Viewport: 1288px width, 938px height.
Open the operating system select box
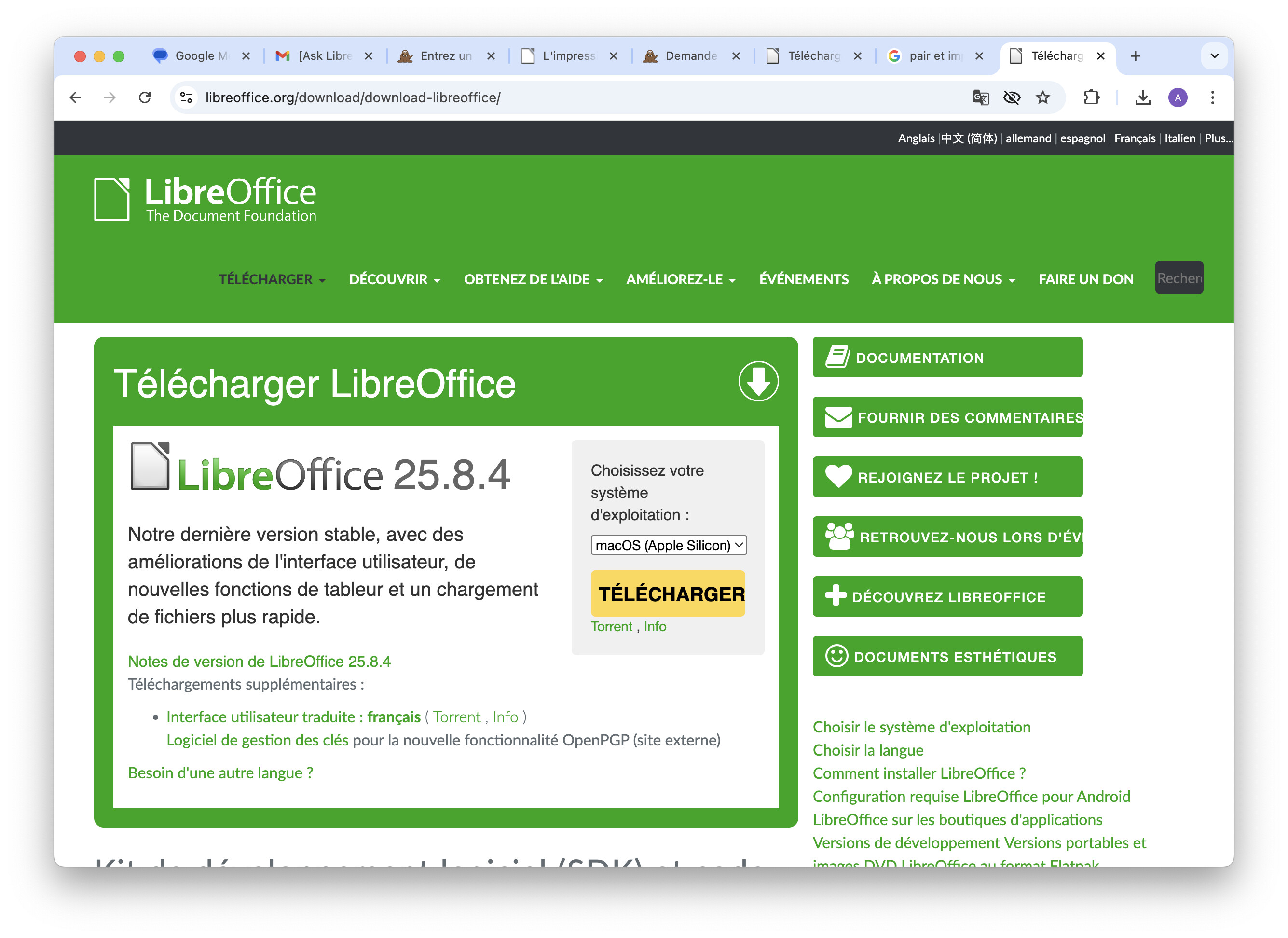669,545
